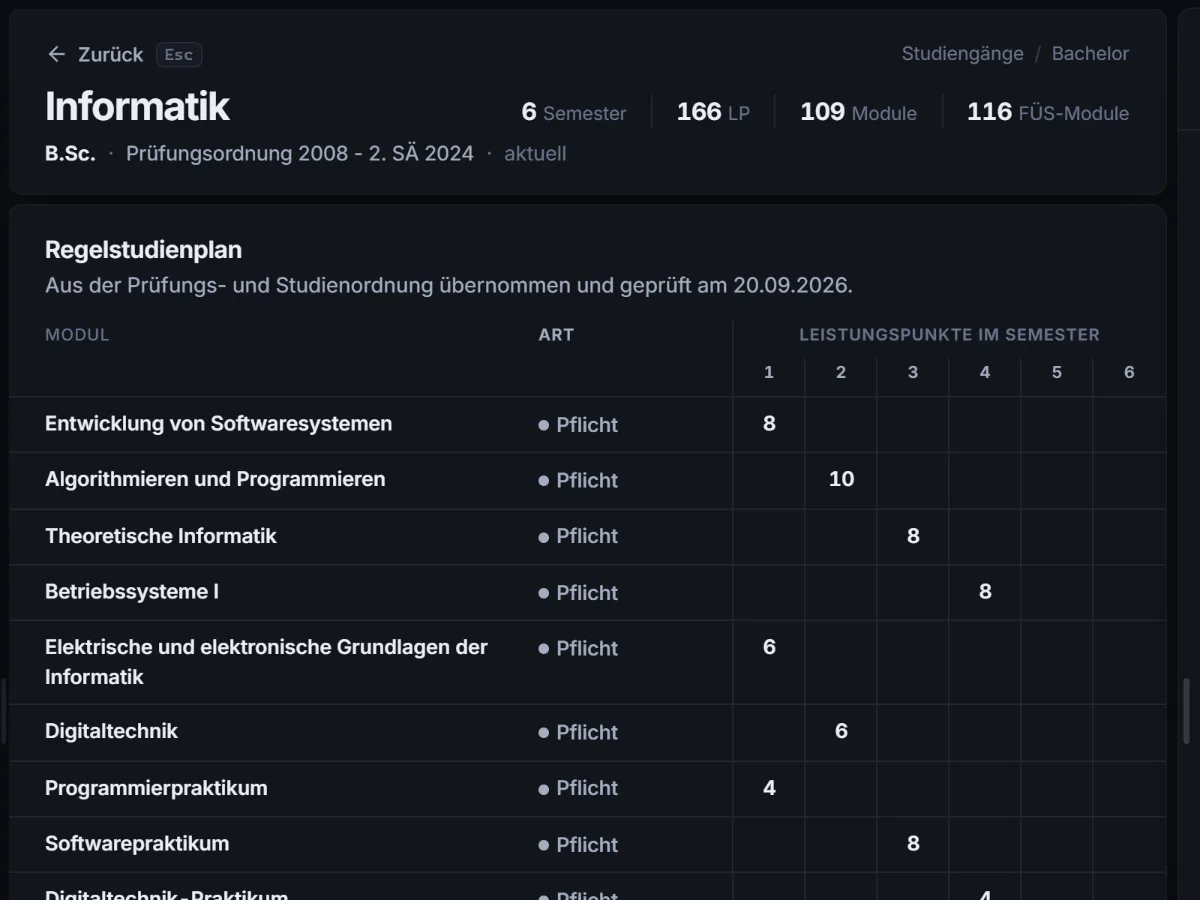Open the Bachelor breadcrumb
Image resolution: width=1200 pixels, height=900 pixels.
pyautogui.click(x=1090, y=54)
